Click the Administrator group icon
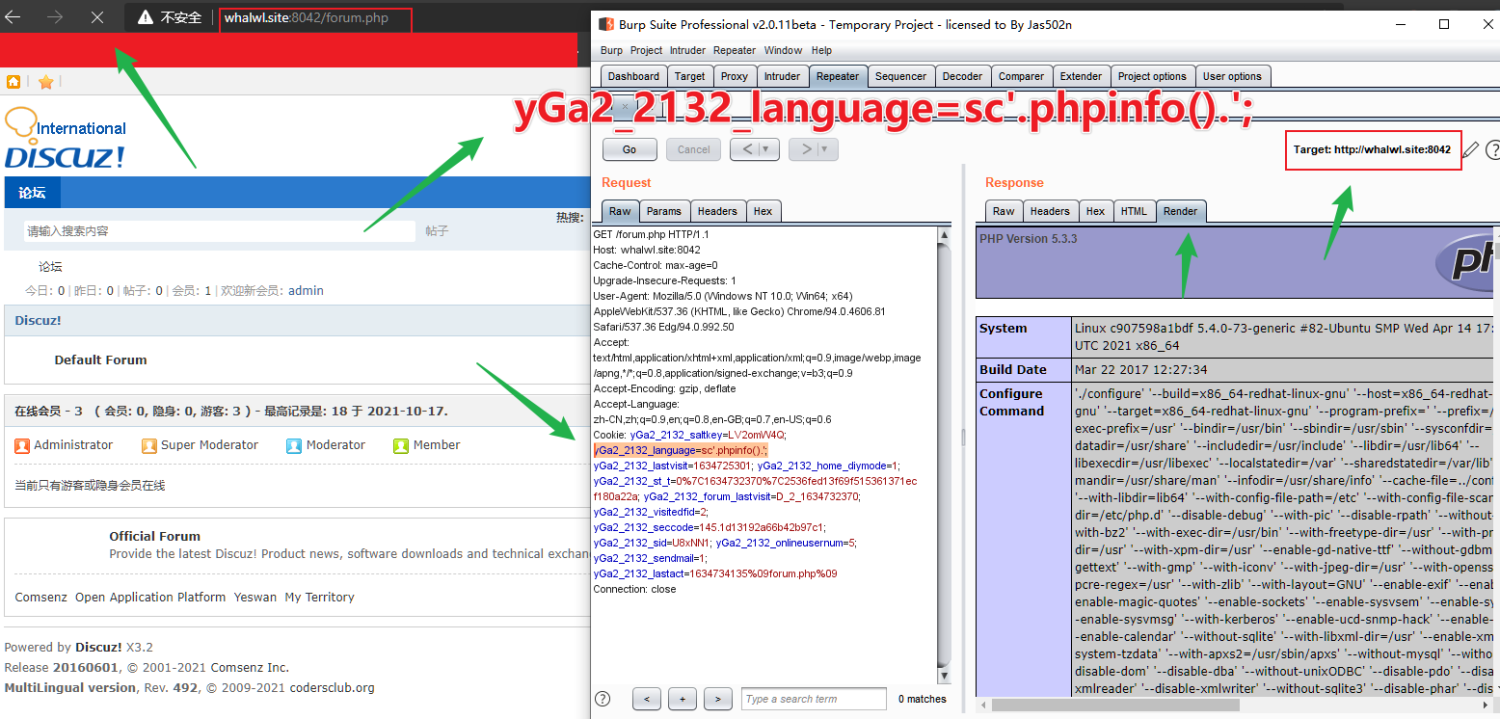The height and width of the screenshot is (719, 1500). tap(22, 446)
